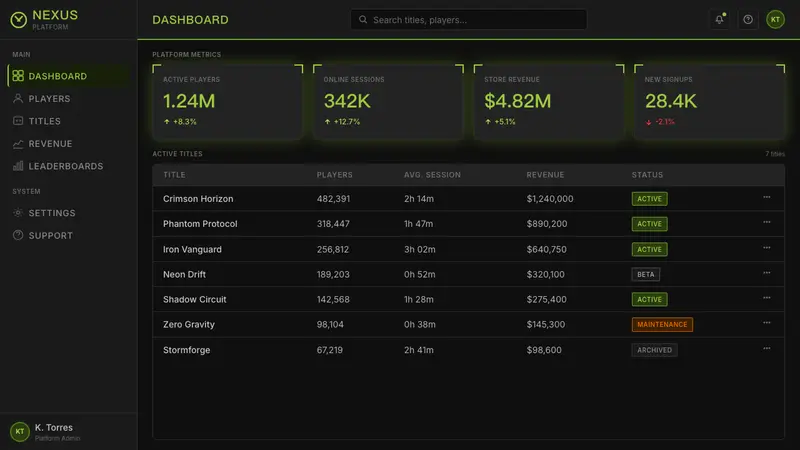Click the 7 titles count label
The image size is (800, 450).
[x=774, y=154]
